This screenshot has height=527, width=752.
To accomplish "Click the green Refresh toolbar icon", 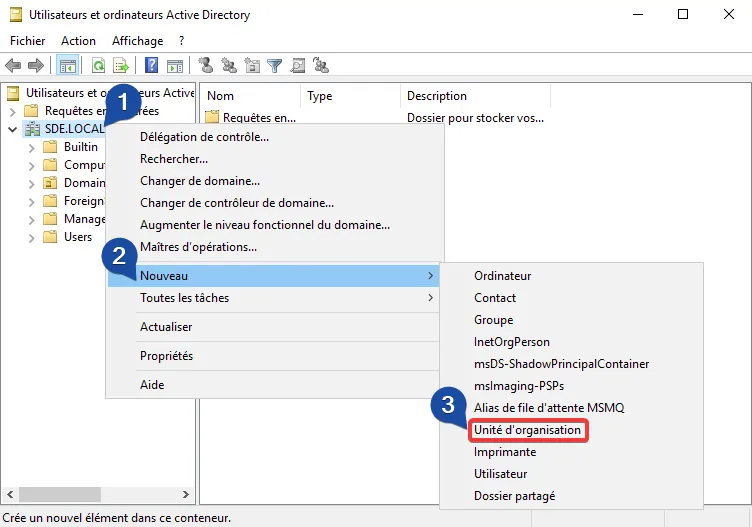I will click(x=98, y=66).
